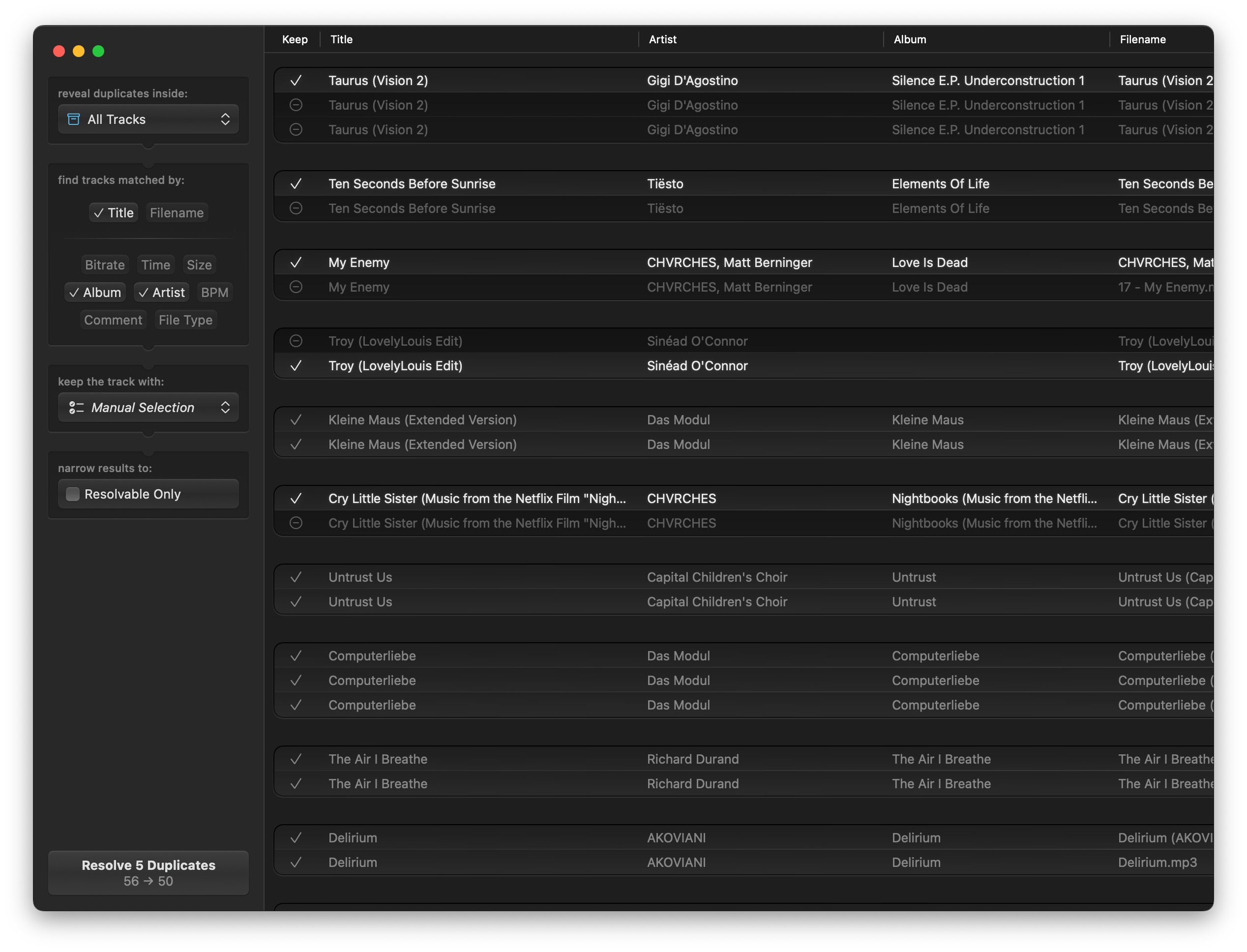Click remove icon on first Troy (LovelyLouis Edit) row

click(296, 341)
